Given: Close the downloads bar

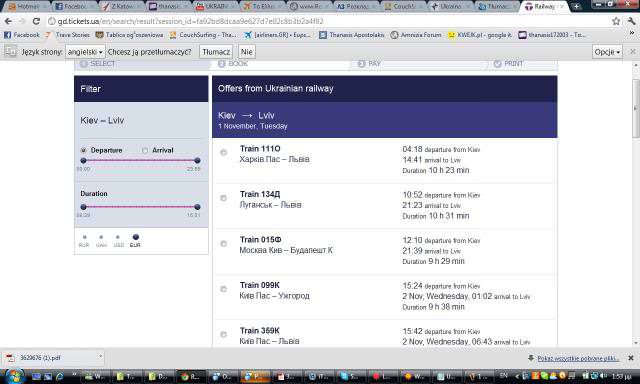Looking at the screenshot, I should pyautogui.click(x=631, y=358).
